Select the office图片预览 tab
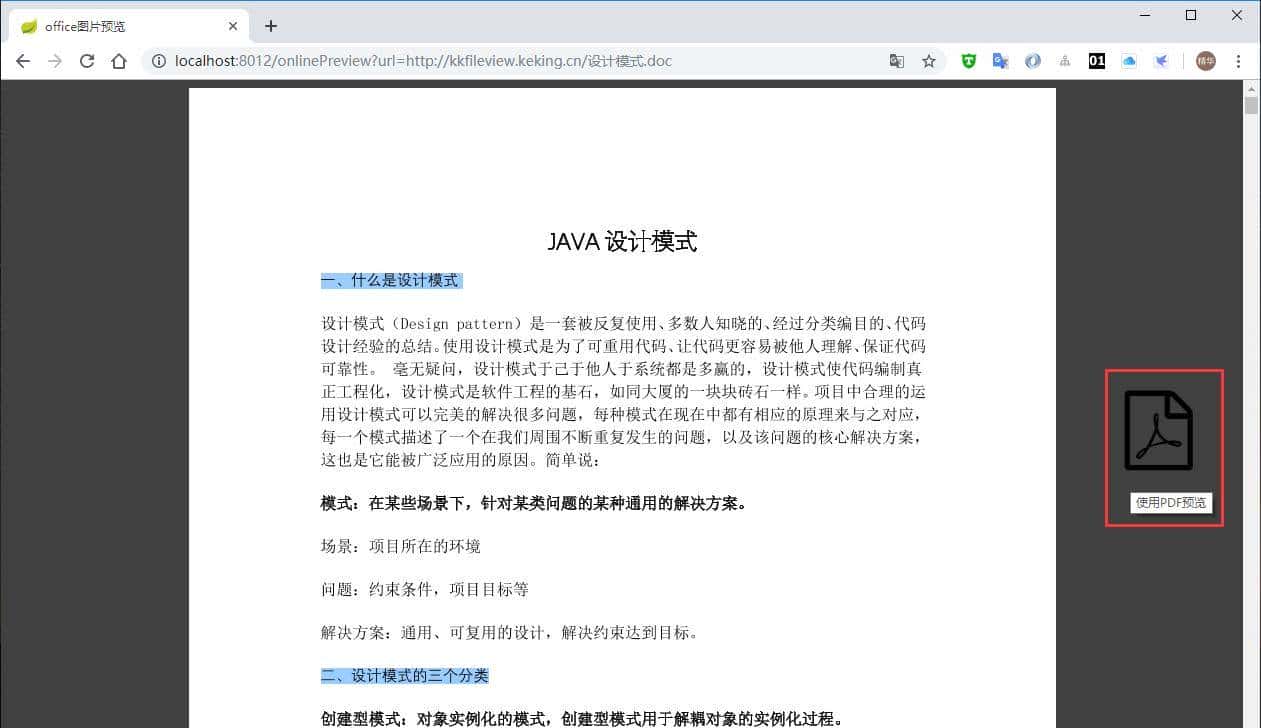 pos(120,25)
